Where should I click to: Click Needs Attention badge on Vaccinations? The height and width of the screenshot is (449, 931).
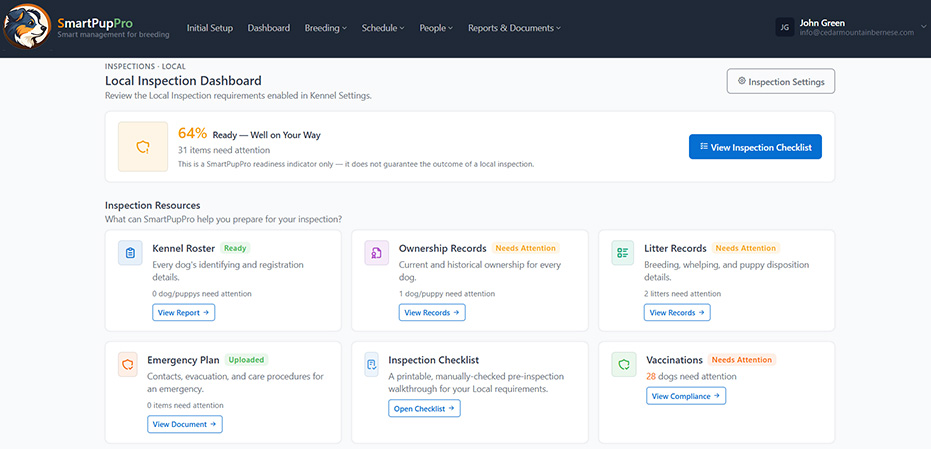coord(742,360)
